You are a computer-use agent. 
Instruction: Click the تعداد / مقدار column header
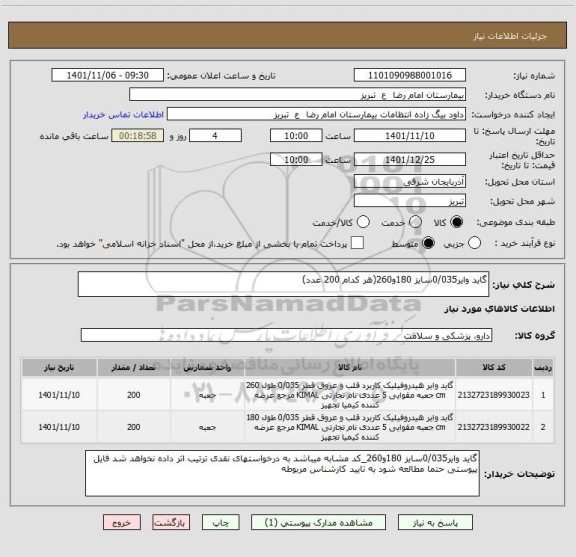(x=133, y=367)
